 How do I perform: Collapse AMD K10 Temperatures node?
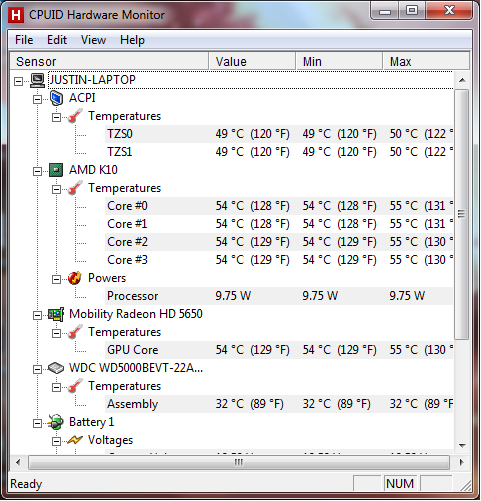coord(56,189)
